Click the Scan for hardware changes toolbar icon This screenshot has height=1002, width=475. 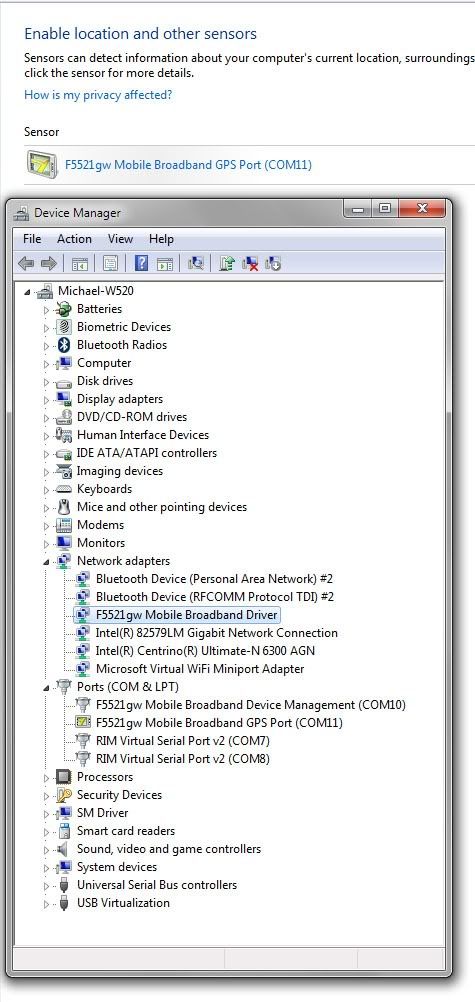coord(196,263)
